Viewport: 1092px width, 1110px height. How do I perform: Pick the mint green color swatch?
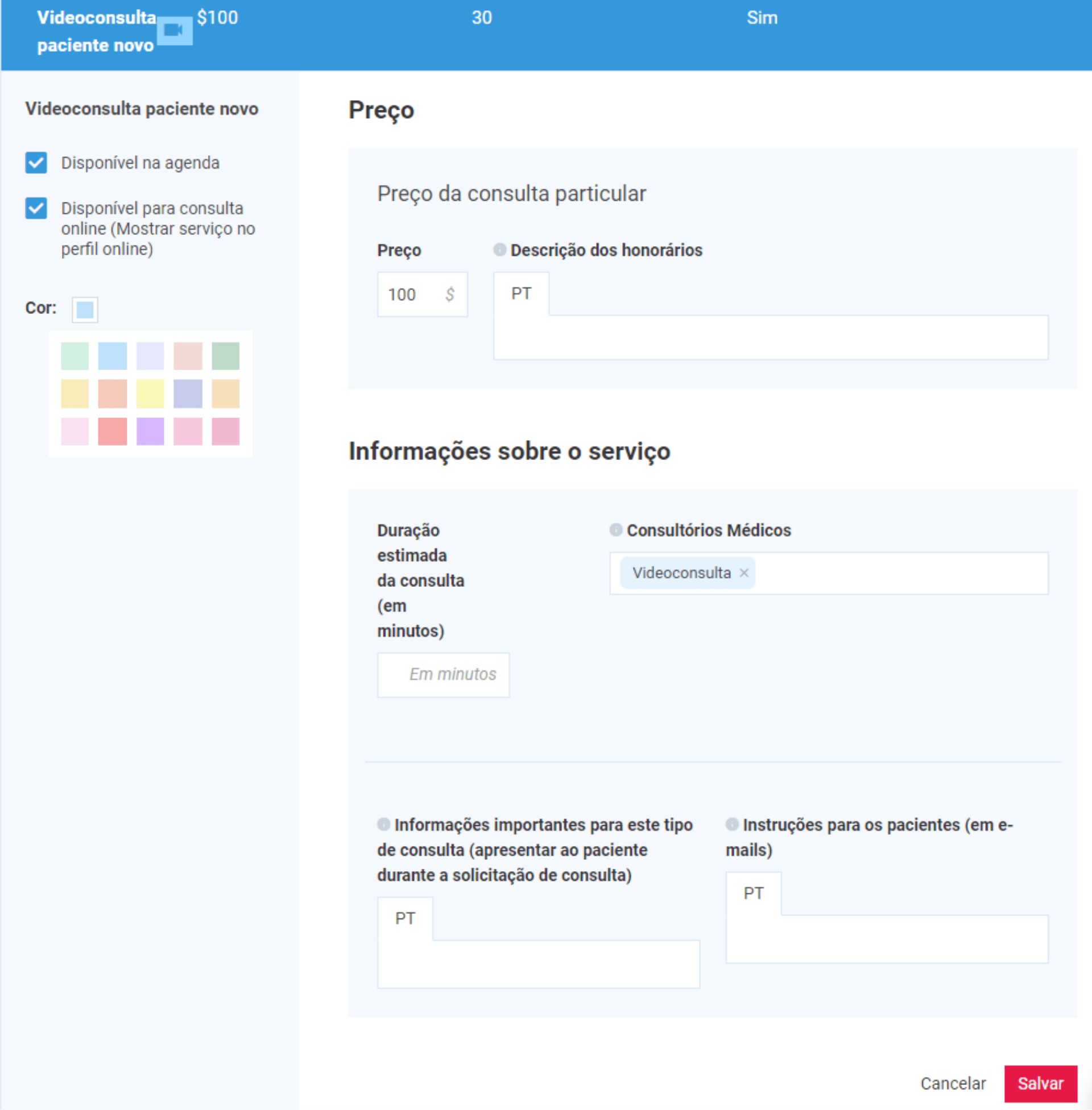pos(75,356)
